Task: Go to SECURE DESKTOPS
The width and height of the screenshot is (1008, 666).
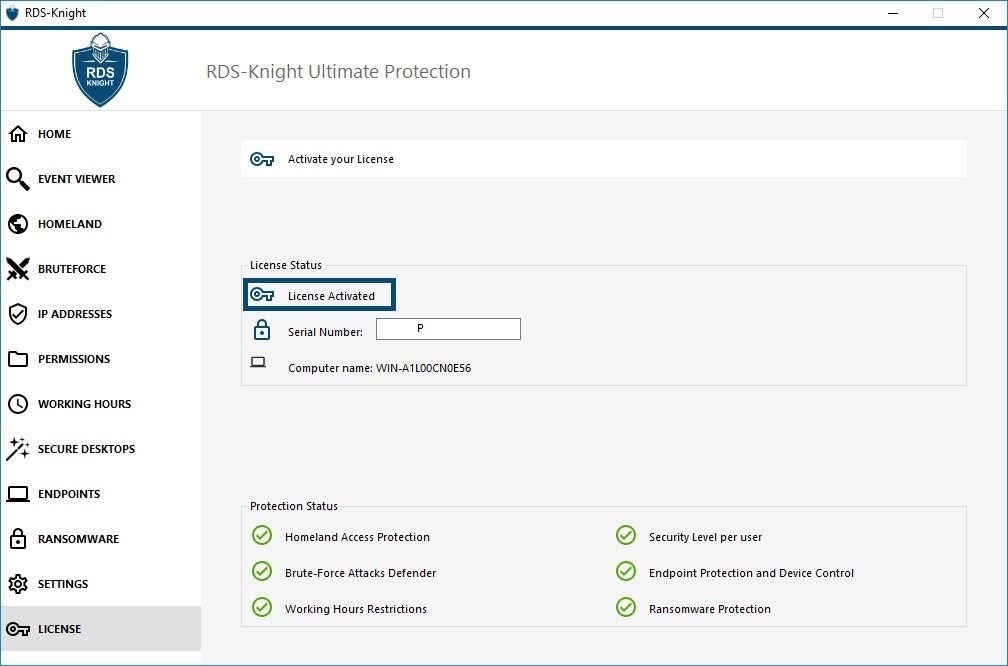Action: click(86, 449)
